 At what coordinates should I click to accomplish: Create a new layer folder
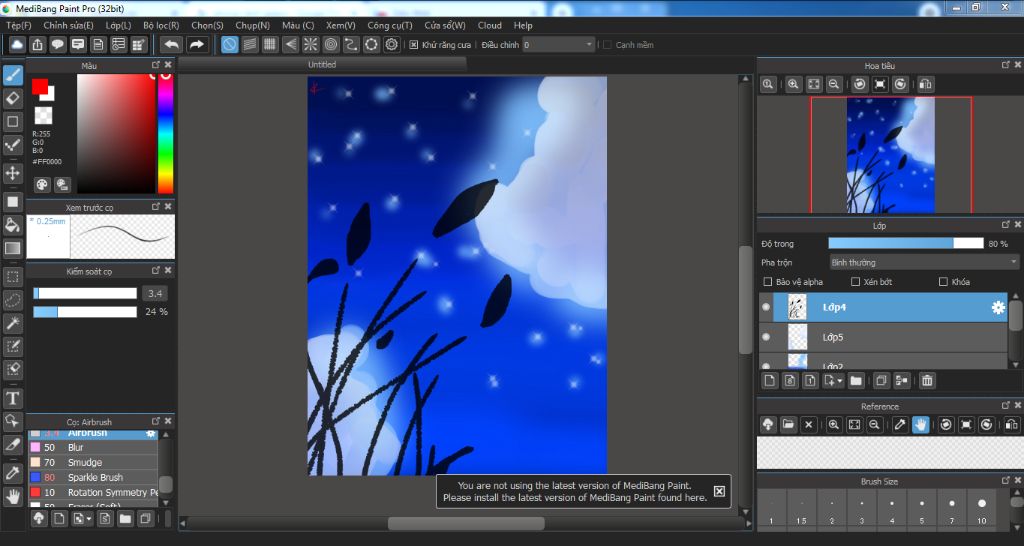856,381
